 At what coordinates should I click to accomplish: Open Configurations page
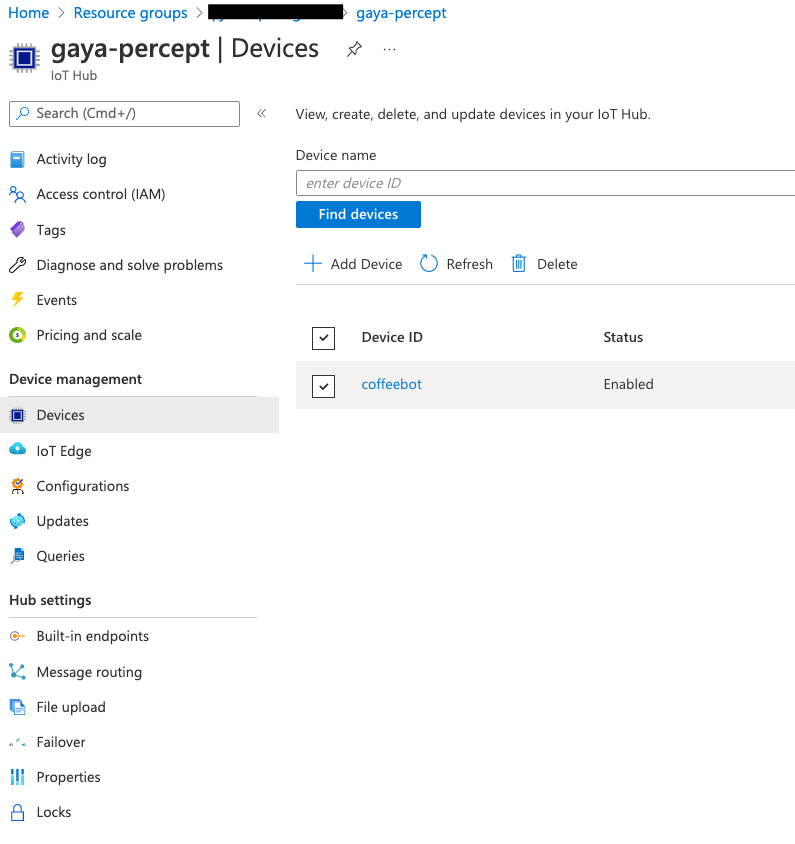83,486
